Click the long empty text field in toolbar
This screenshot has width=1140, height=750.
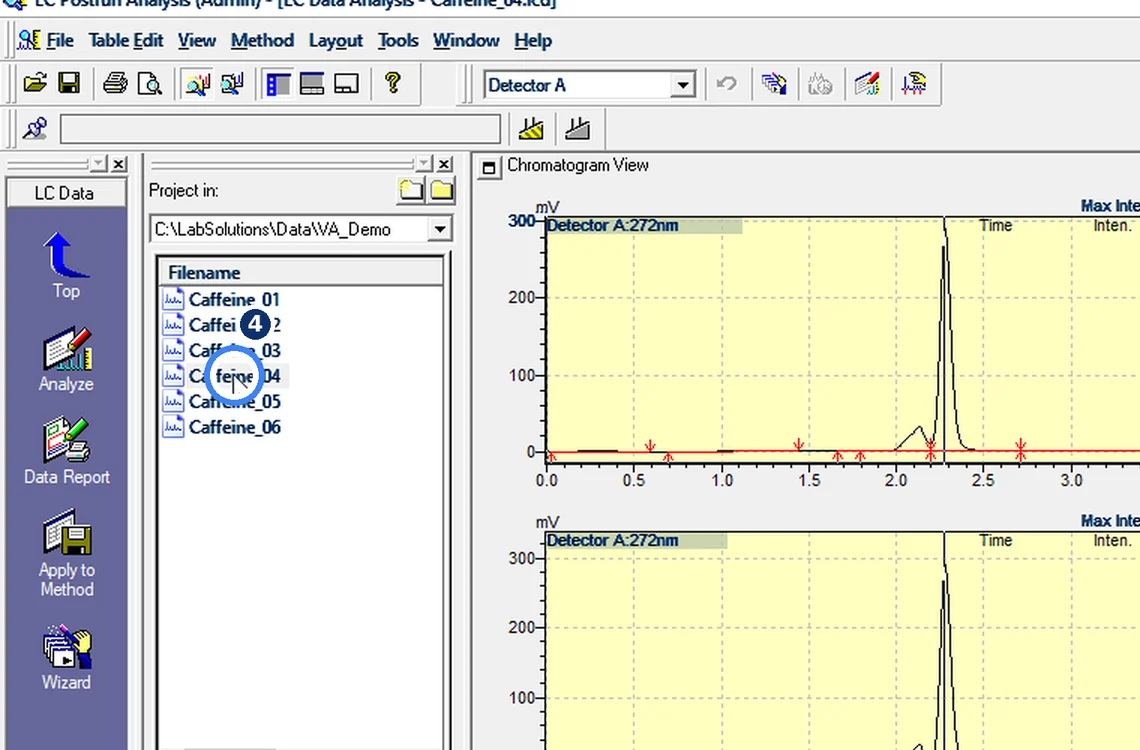point(281,129)
